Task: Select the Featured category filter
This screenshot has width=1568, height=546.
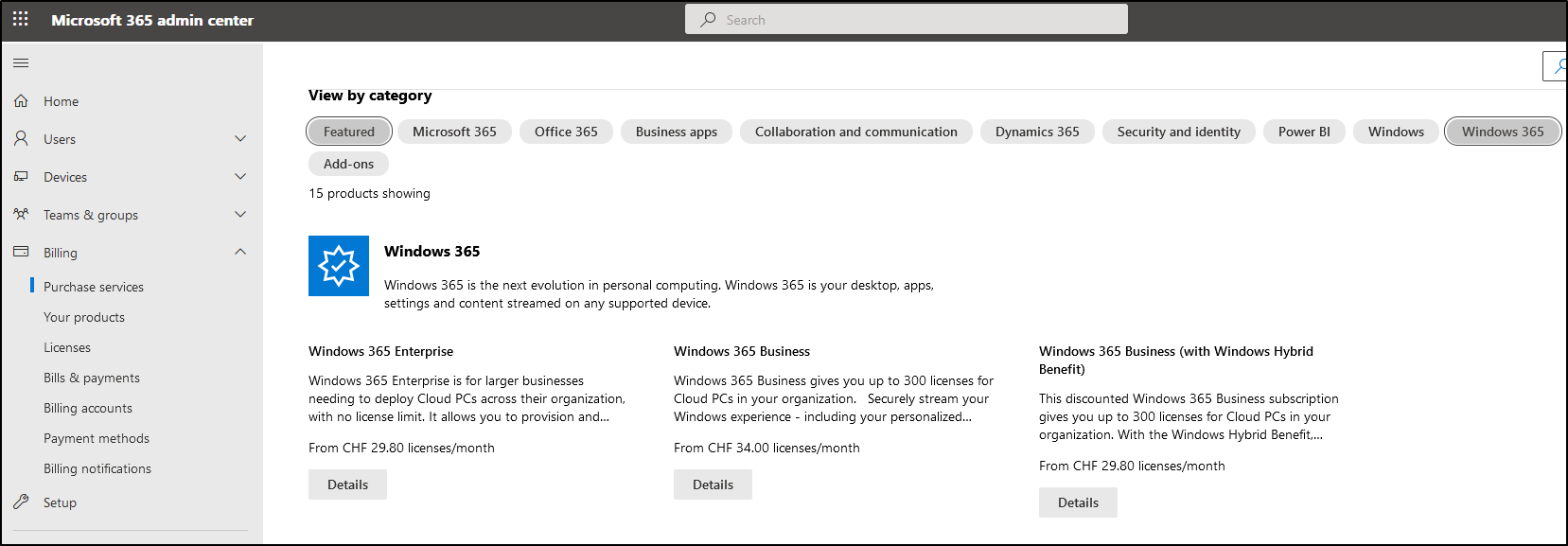Action: click(x=349, y=132)
